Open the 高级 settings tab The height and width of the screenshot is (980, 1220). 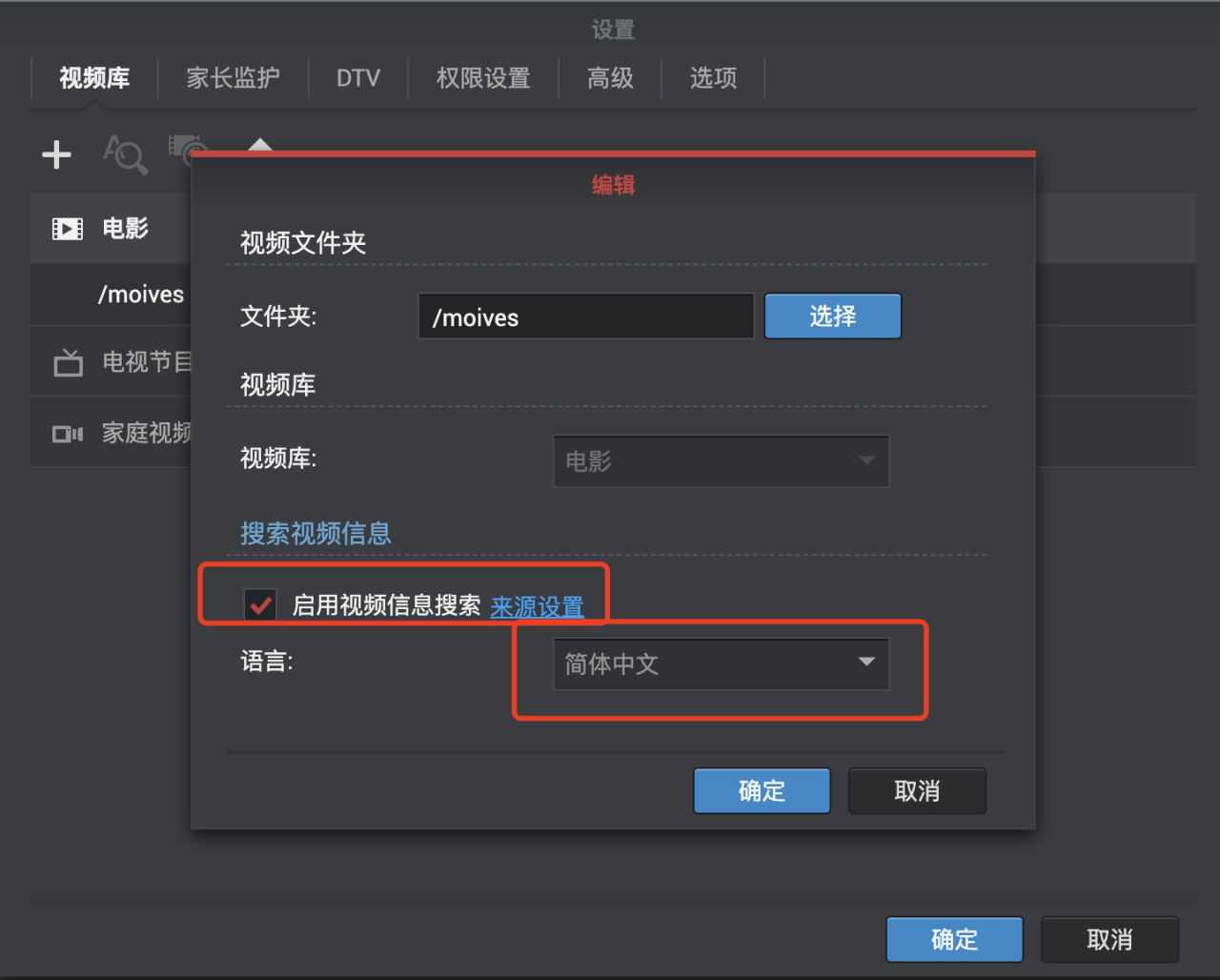610,78
